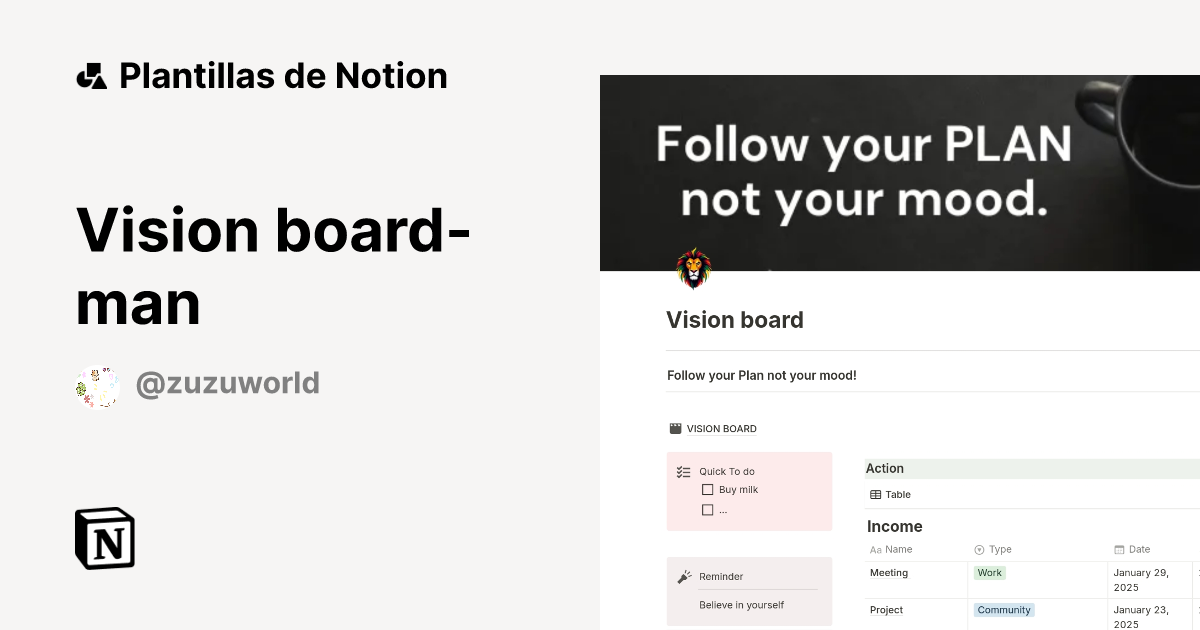Viewport: 1200px width, 630px height.
Task: Open the @zuzuworld creator profile link
Action: 227,383
